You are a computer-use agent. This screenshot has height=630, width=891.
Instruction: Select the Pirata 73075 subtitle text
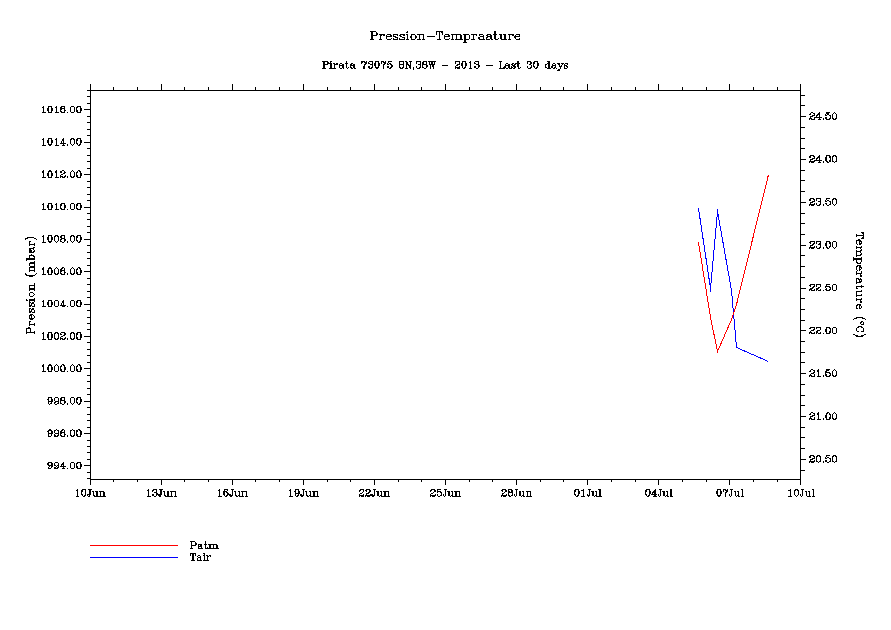[x=445, y=65]
